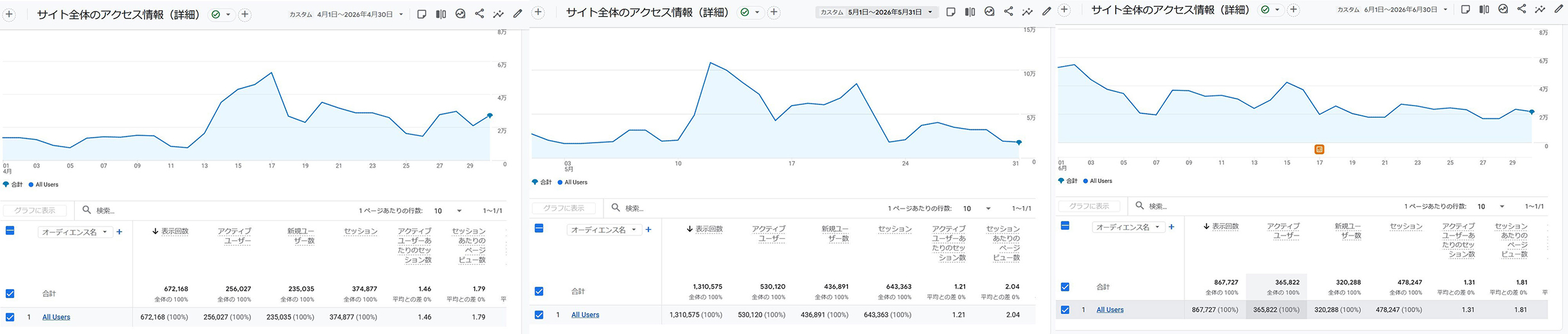Click the save report icon in June header

click(x=1466, y=9)
